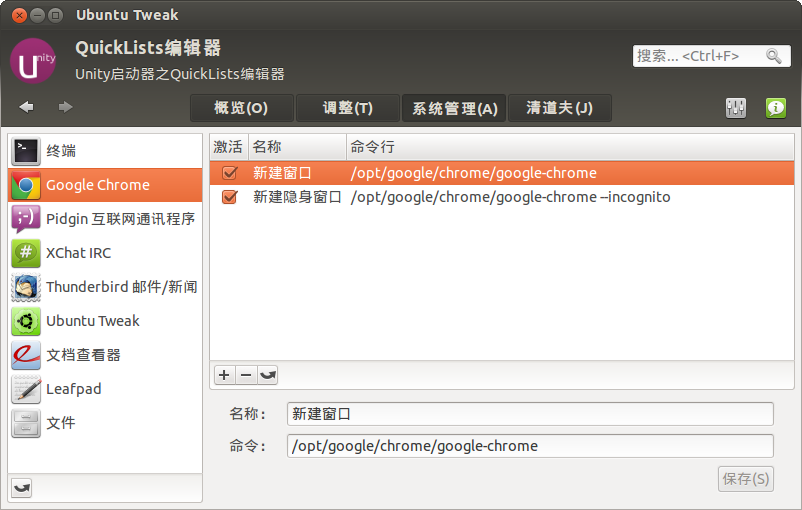The height and width of the screenshot is (510, 802).
Task: Click the back navigation arrow
Action: tap(26, 107)
